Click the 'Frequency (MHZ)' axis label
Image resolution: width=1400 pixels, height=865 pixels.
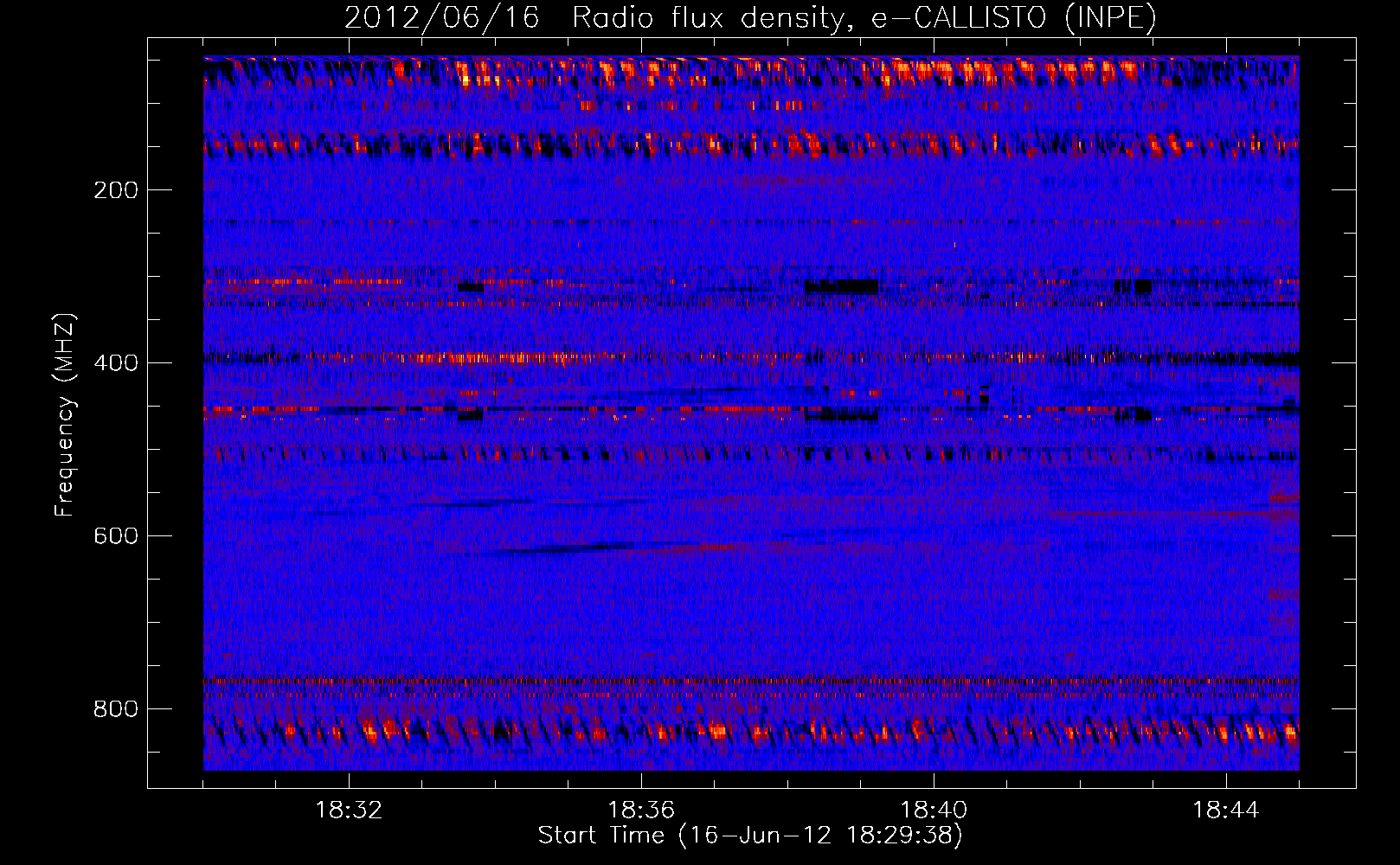pyautogui.click(x=65, y=415)
